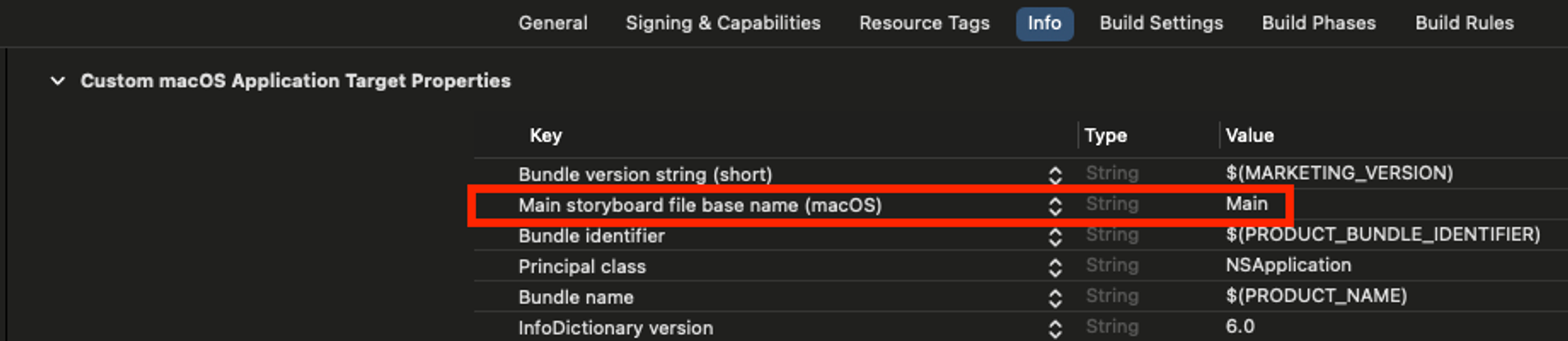This screenshot has width=1568, height=341.
Task: Click the Value column header
Action: coord(1250,136)
